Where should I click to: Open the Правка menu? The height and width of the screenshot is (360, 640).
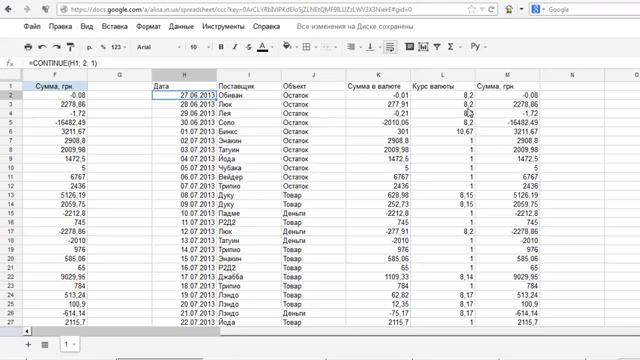tap(60, 27)
